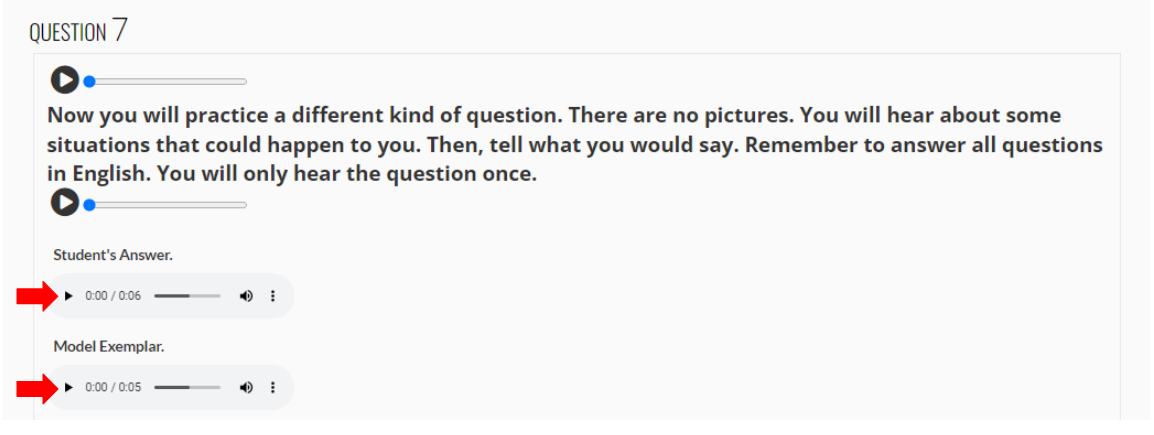Play the Model Exemplar recording

pyautogui.click(x=68, y=387)
